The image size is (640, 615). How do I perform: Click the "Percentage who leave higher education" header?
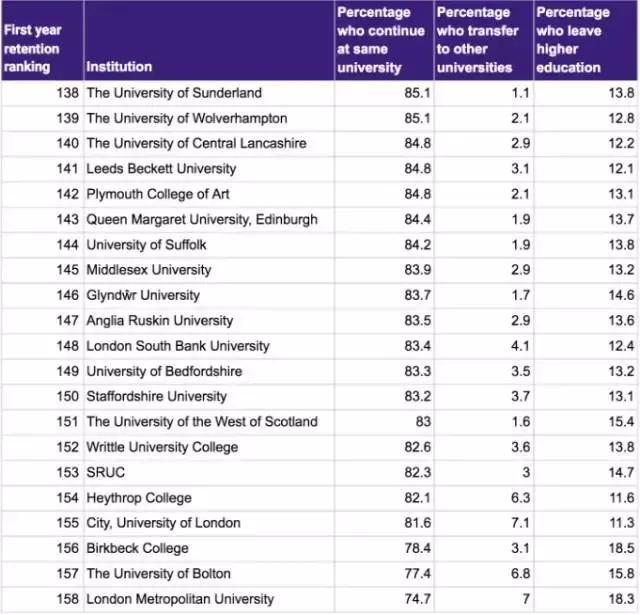click(584, 40)
